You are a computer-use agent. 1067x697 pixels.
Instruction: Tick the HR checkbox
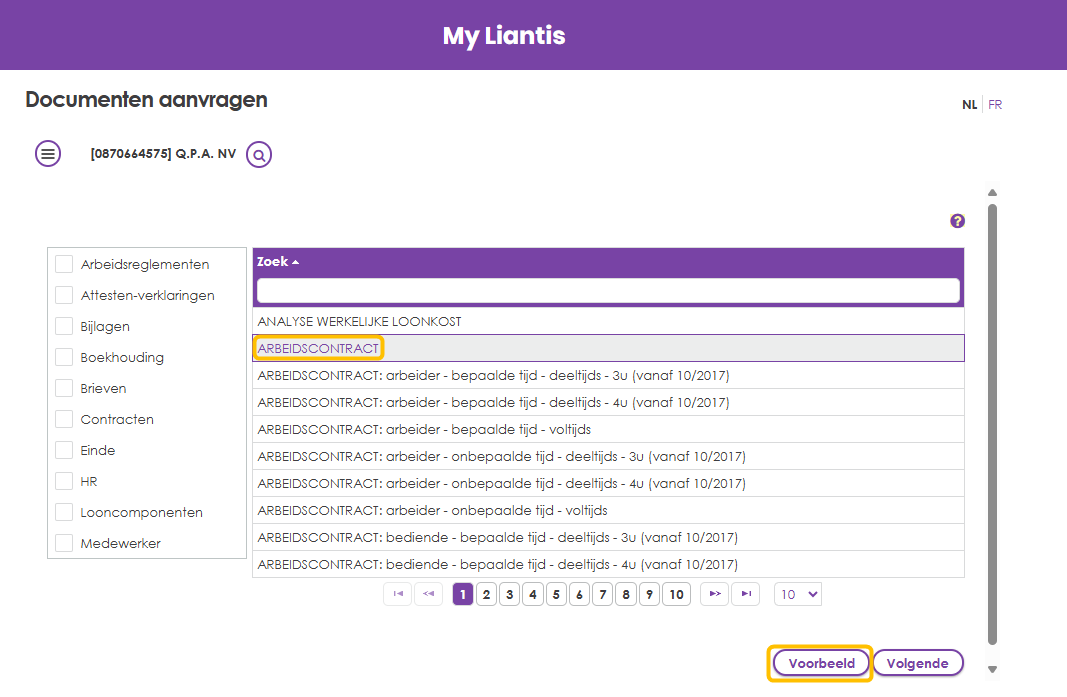coord(64,481)
